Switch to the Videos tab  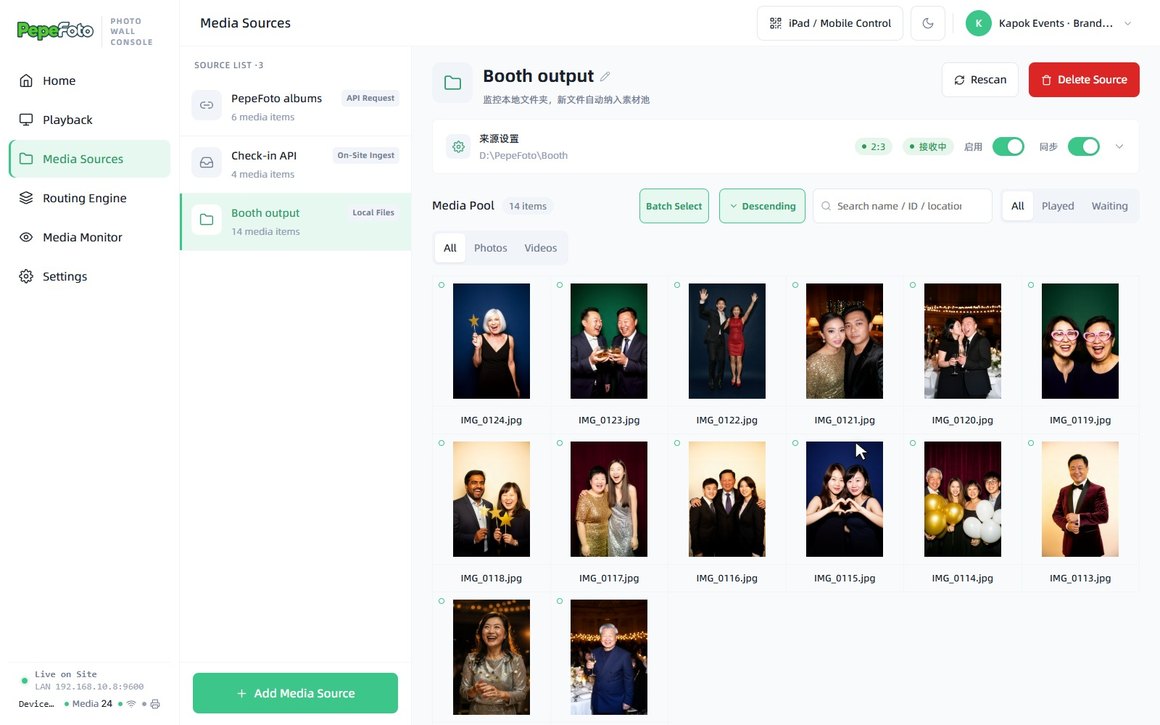(540, 248)
